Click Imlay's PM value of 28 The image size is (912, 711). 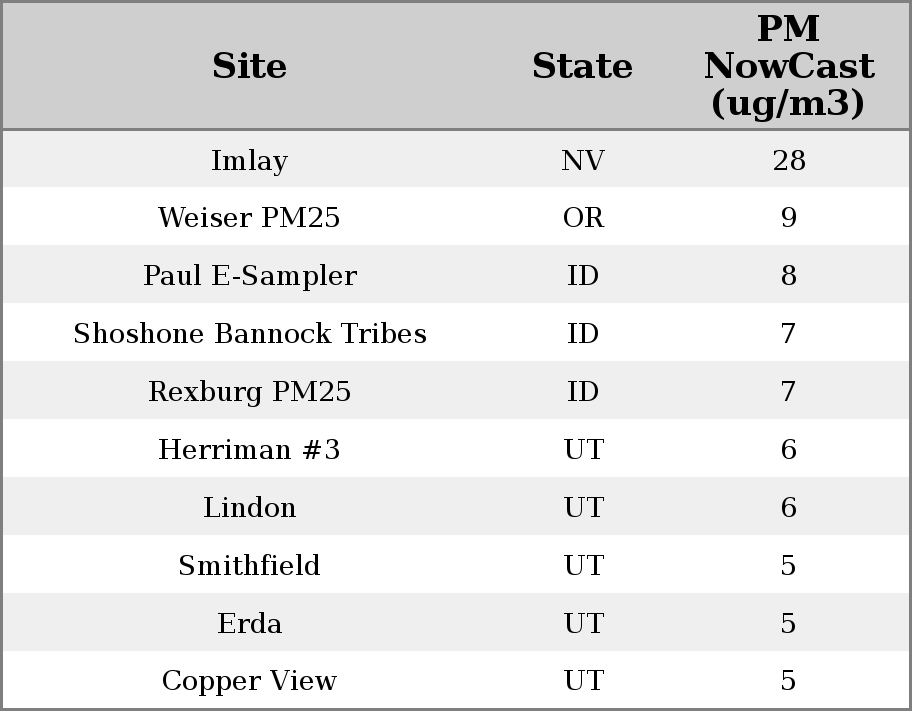pyautogui.click(x=788, y=161)
